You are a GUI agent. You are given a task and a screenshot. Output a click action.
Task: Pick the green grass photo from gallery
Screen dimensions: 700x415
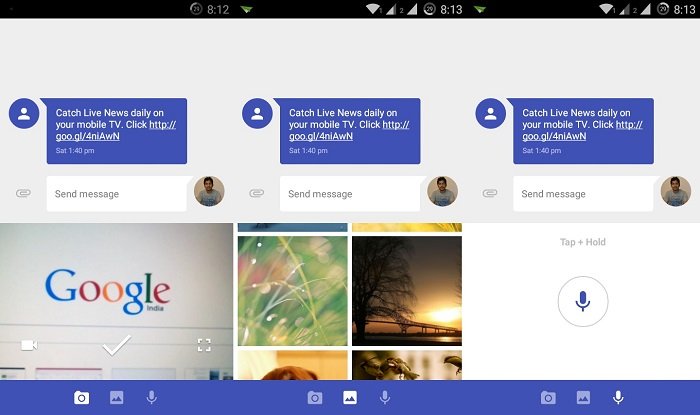[292, 291]
